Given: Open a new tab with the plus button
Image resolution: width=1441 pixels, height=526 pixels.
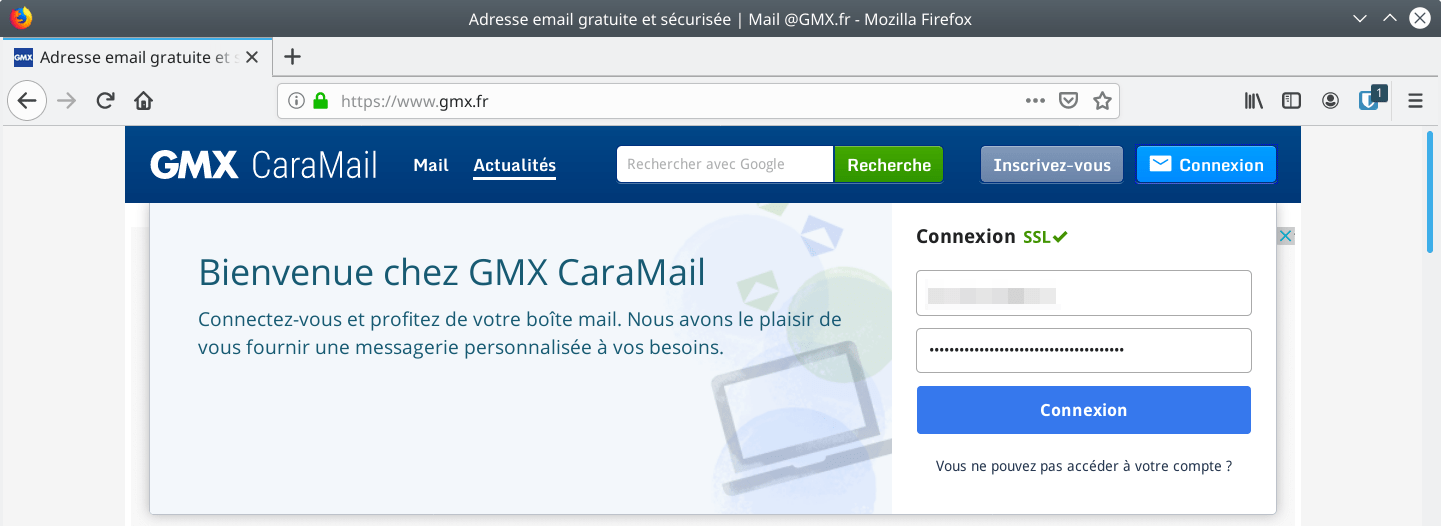Looking at the screenshot, I should coord(292,57).
